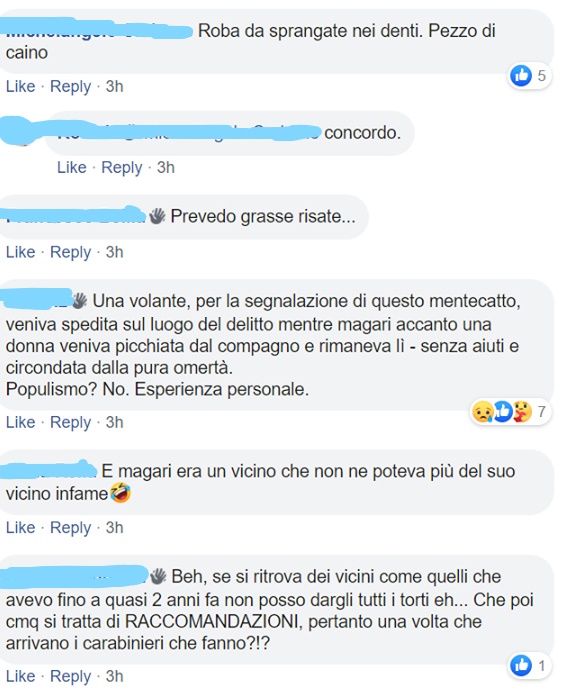Like the 'Una volante' comment
The width and height of the screenshot is (572, 690).
tap(20, 422)
